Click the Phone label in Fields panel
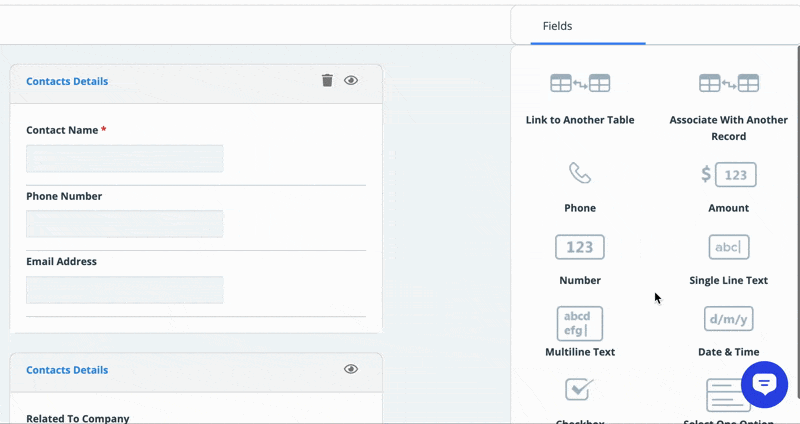The width and height of the screenshot is (800, 424). pyautogui.click(x=580, y=208)
